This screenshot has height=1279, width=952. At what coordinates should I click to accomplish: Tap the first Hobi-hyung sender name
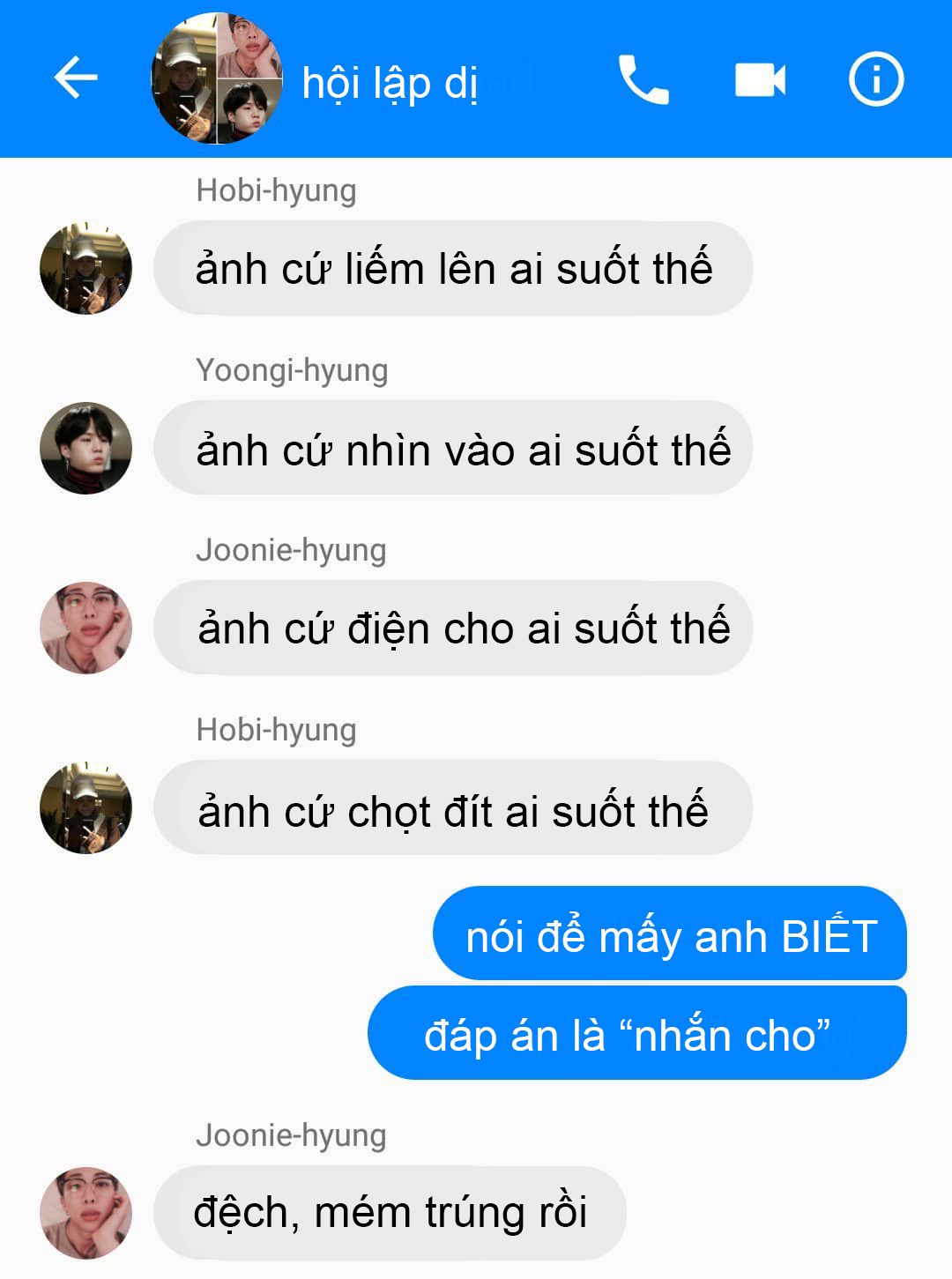(x=276, y=191)
